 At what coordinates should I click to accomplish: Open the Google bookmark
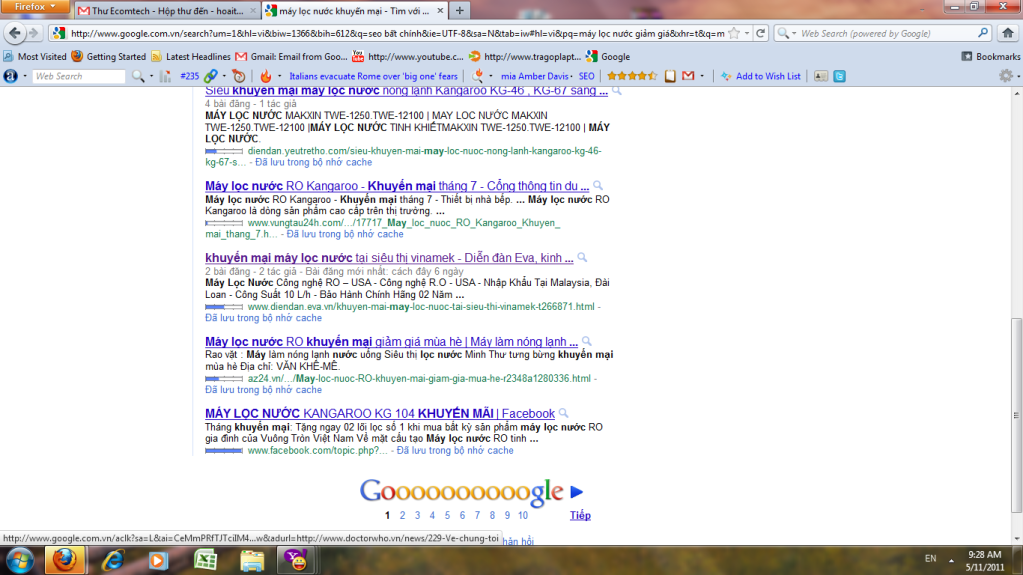tap(608, 57)
